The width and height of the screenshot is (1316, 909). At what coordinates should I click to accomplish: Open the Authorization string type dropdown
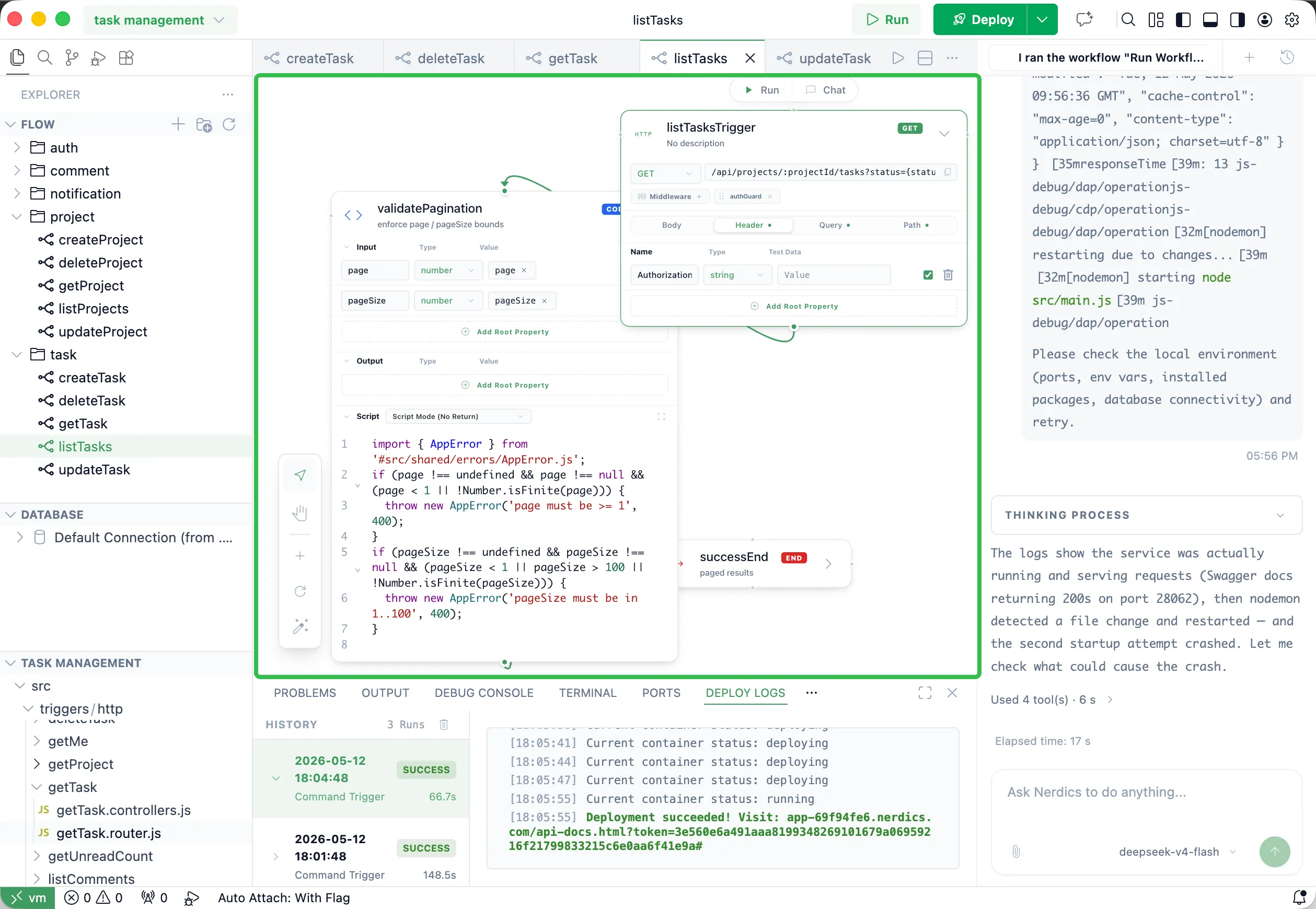(737, 275)
